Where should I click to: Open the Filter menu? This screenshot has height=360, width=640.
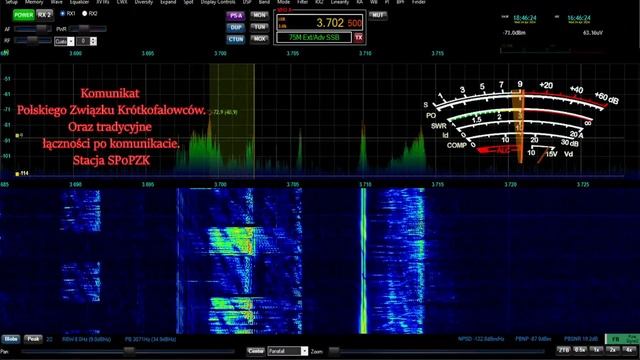click(x=302, y=2)
